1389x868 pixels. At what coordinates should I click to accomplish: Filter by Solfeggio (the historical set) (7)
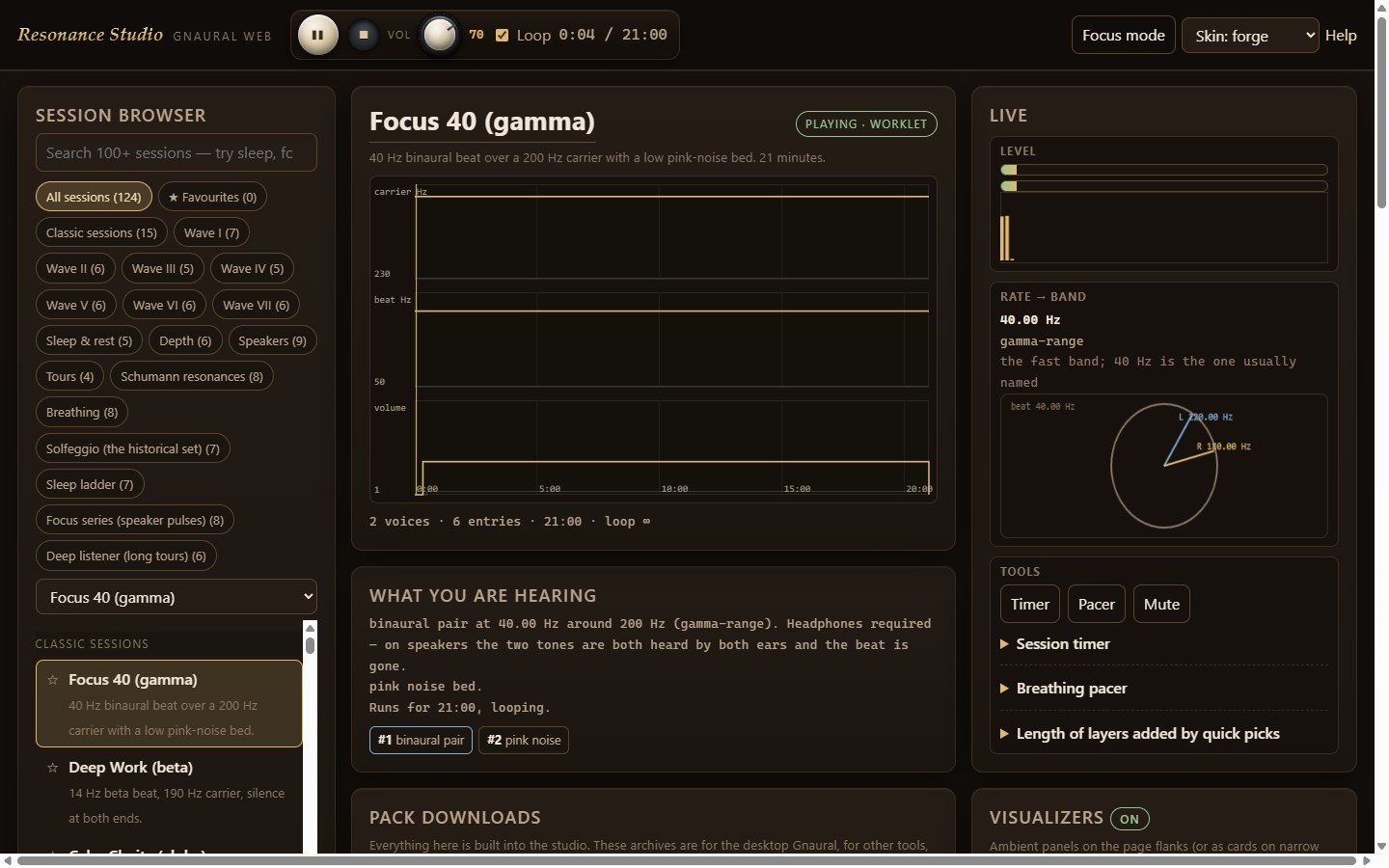[x=133, y=448]
